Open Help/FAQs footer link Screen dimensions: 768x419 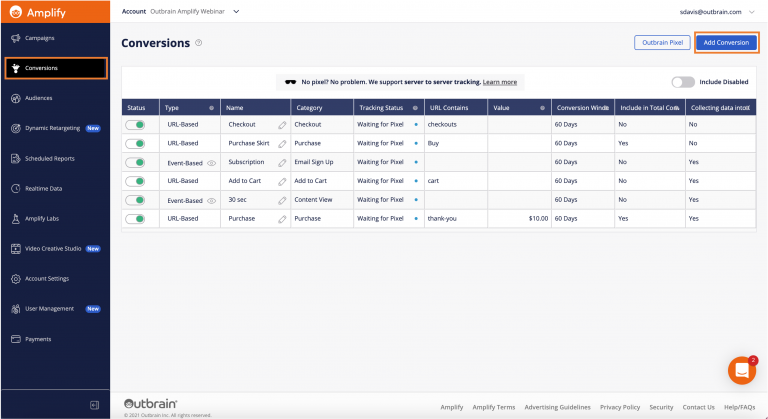[740, 407]
